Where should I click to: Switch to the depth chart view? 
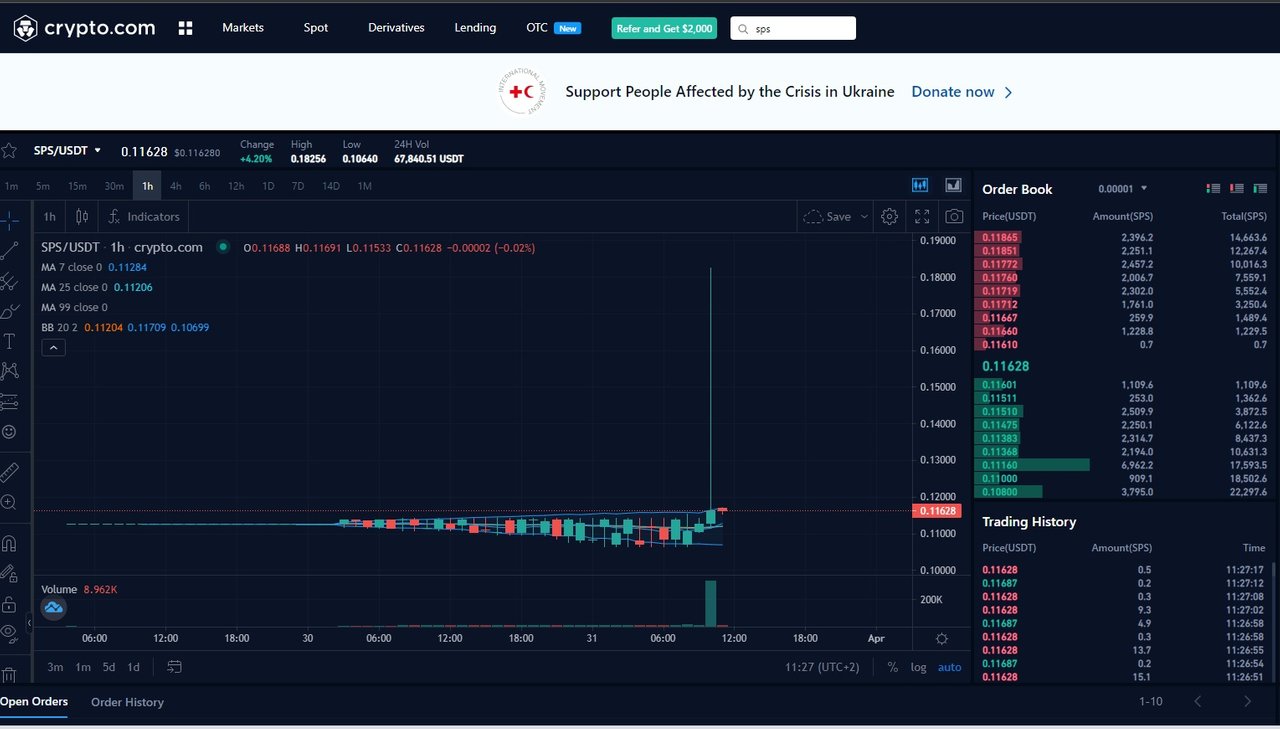tap(953, 185)
